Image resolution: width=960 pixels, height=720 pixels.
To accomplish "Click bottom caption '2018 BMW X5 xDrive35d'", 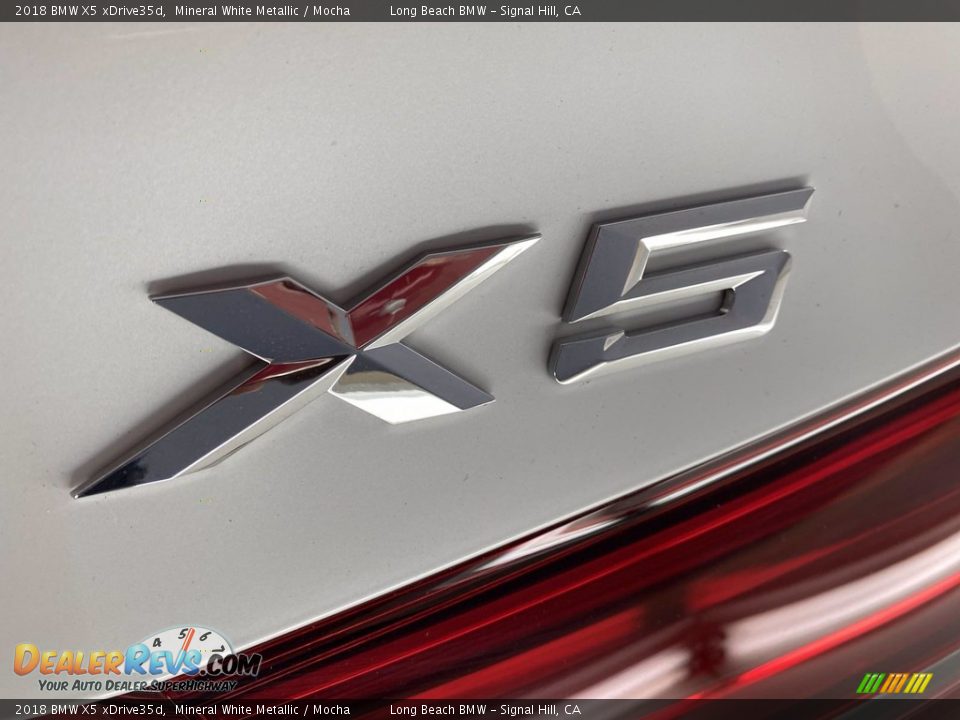I will [x=89, y=710].
